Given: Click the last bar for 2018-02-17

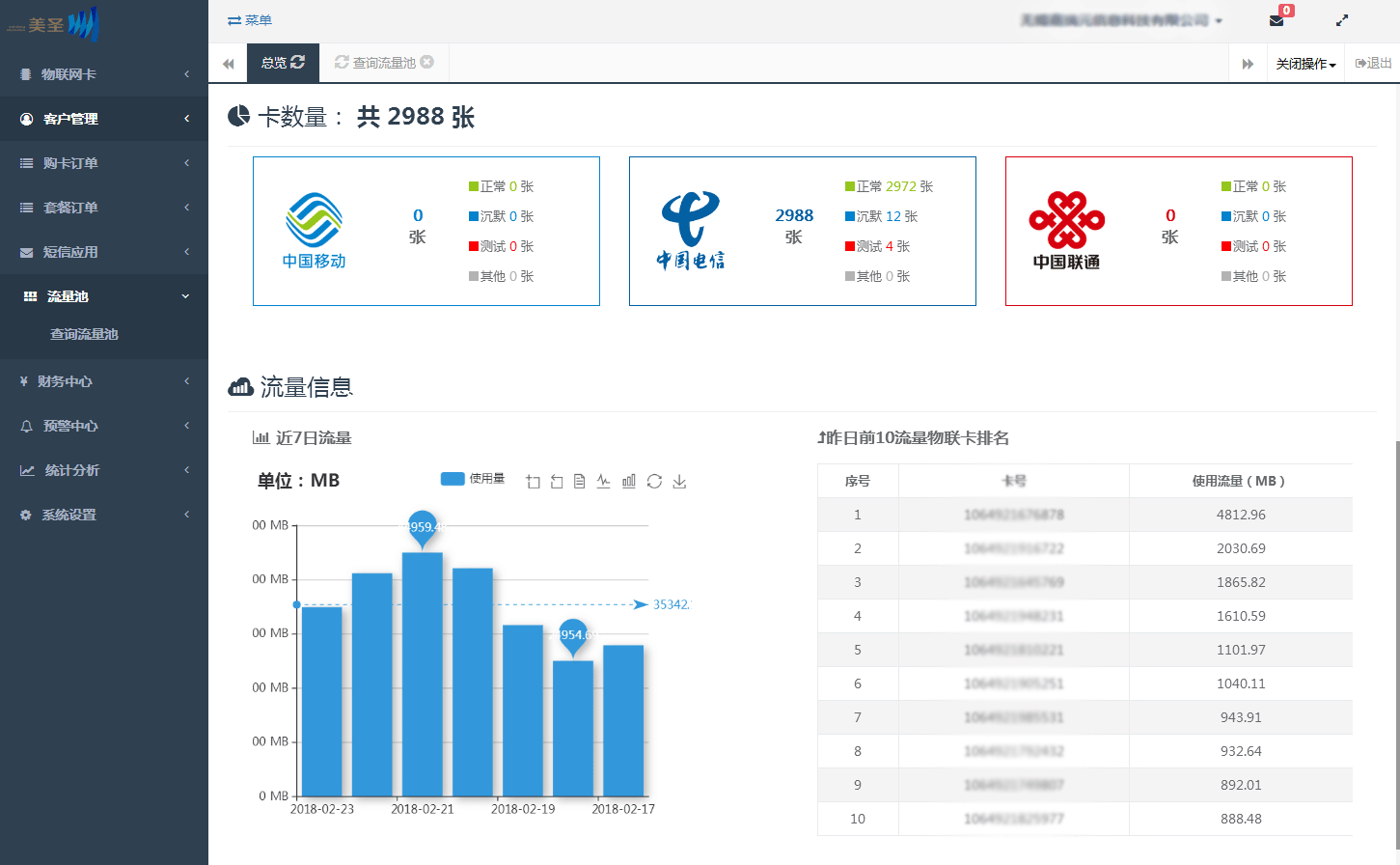Looking at the screenshot, I should click(623, 720).
